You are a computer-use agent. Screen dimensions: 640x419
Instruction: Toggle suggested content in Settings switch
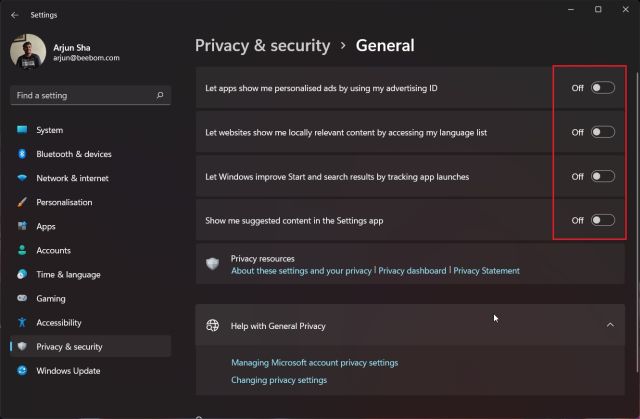[602, 220]
